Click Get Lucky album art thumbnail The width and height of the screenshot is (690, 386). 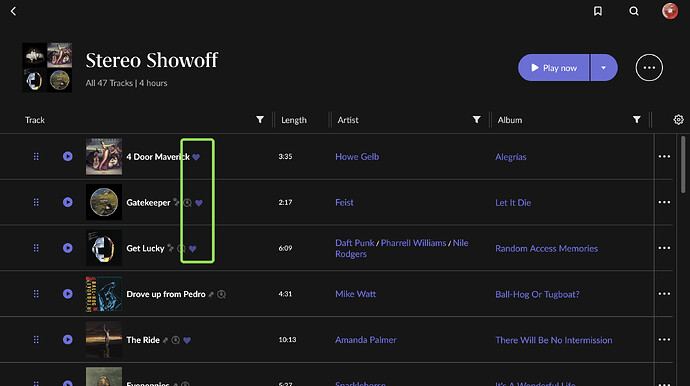click(x=104, y=248)
